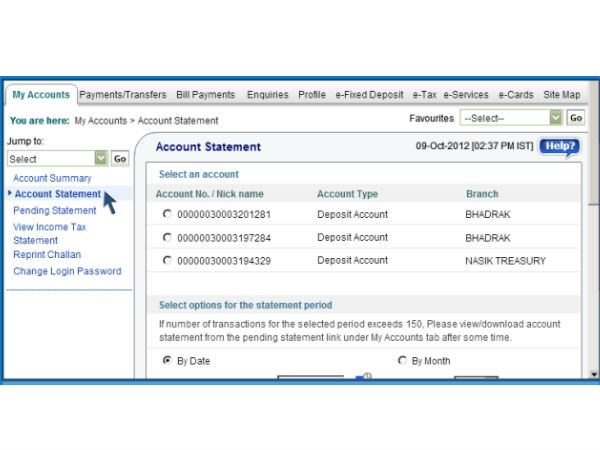
Task: Switch to the Payments/Transfers tab
Action: (x=123, y=95)
